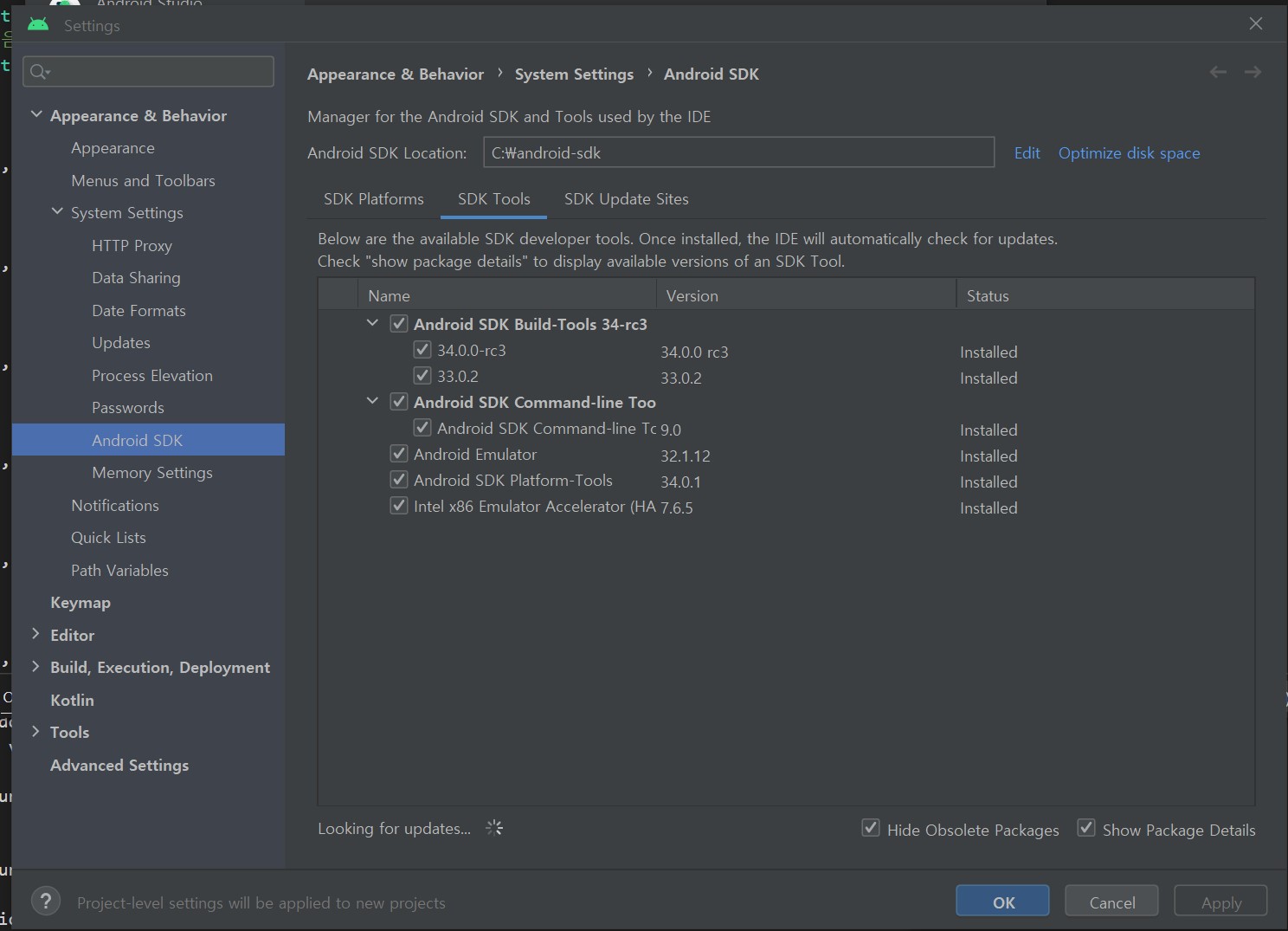Select the 34.0.1 Platform-Tools version cell

pyautogui.click(x=680, y=482)
